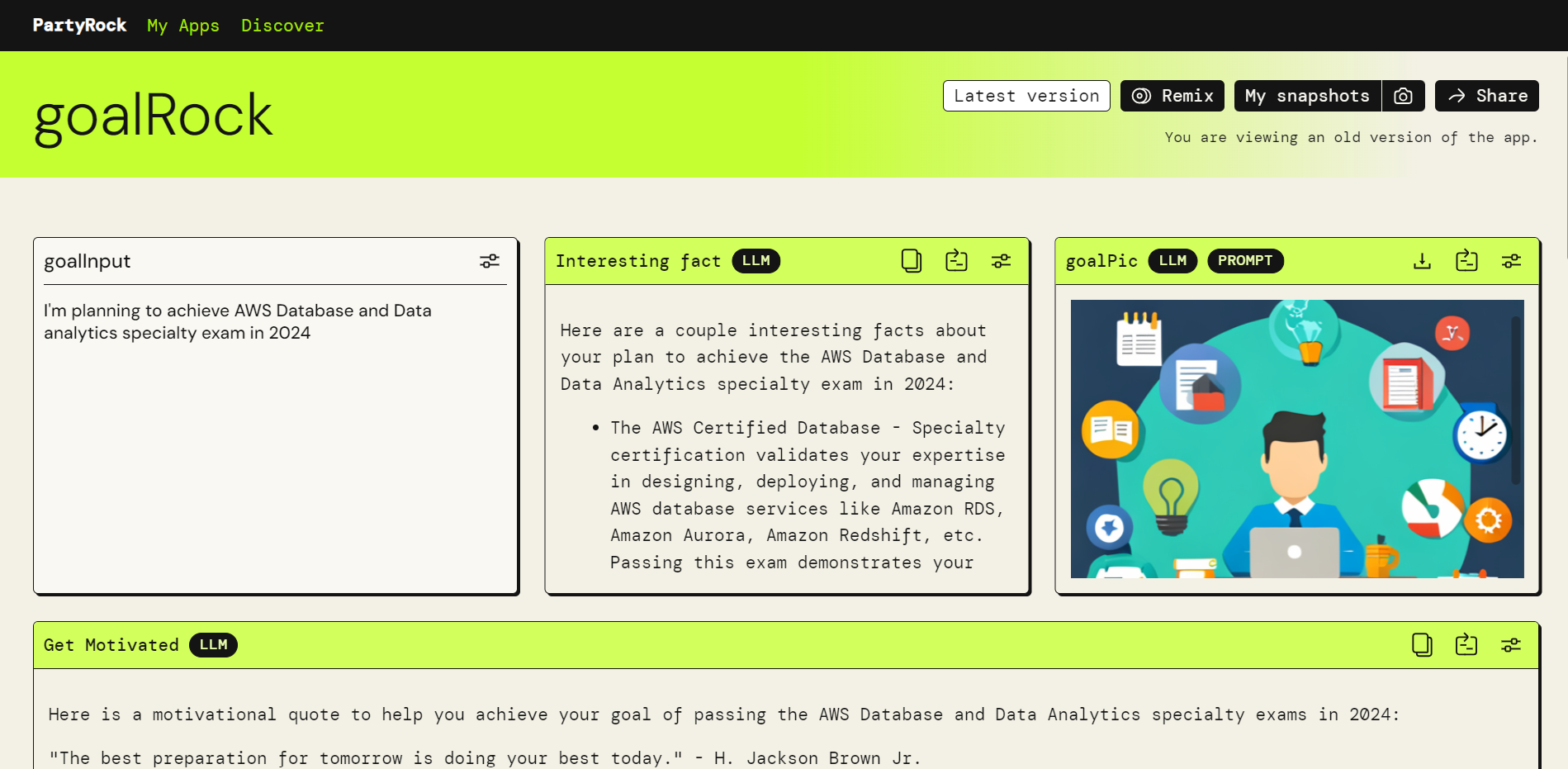Click the goalRock app title
Image resolution: width=1568 pixels, height=769 pixels.
[154, 116]
